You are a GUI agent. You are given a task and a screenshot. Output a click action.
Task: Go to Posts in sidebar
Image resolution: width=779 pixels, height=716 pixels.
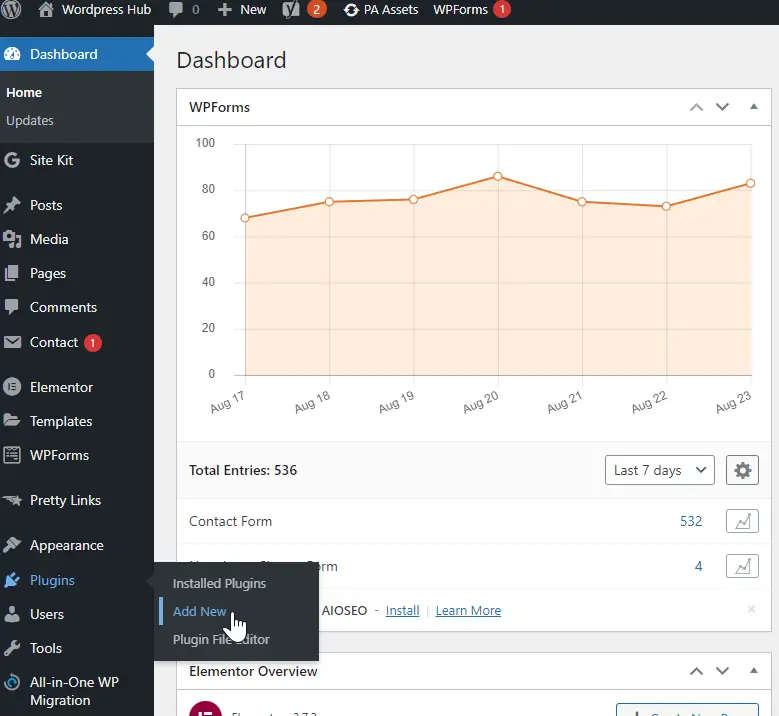(x=77, y=205)
